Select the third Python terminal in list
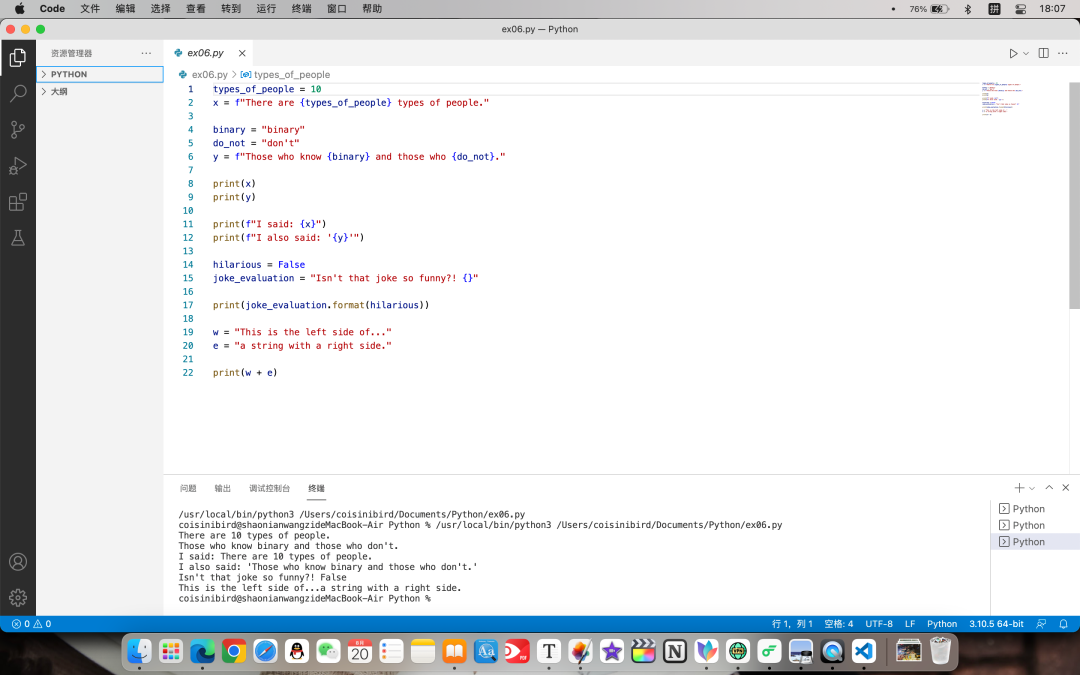The height and width of the screenshot is (675, 1080). tap(1028, 542)
